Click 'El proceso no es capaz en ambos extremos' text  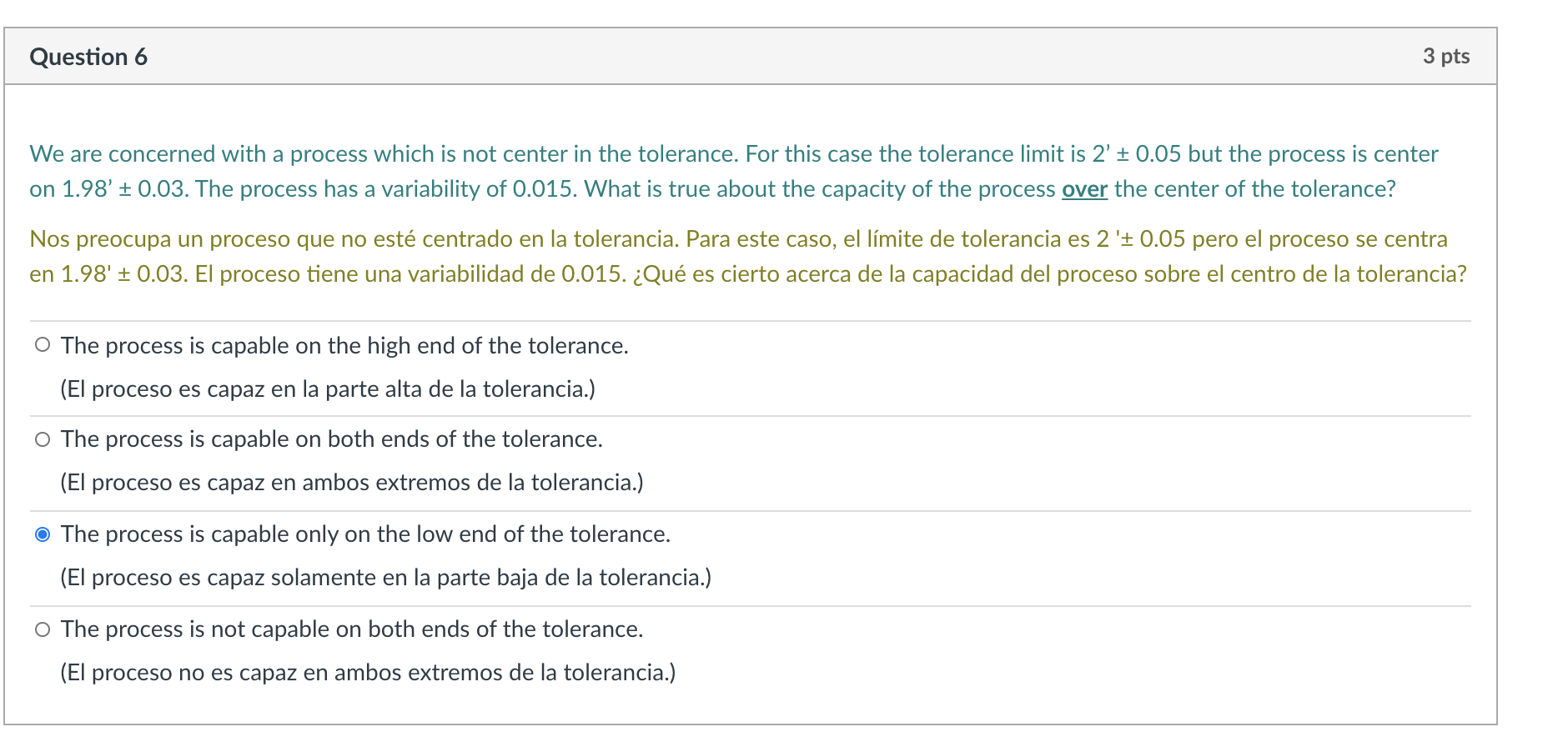367,672
